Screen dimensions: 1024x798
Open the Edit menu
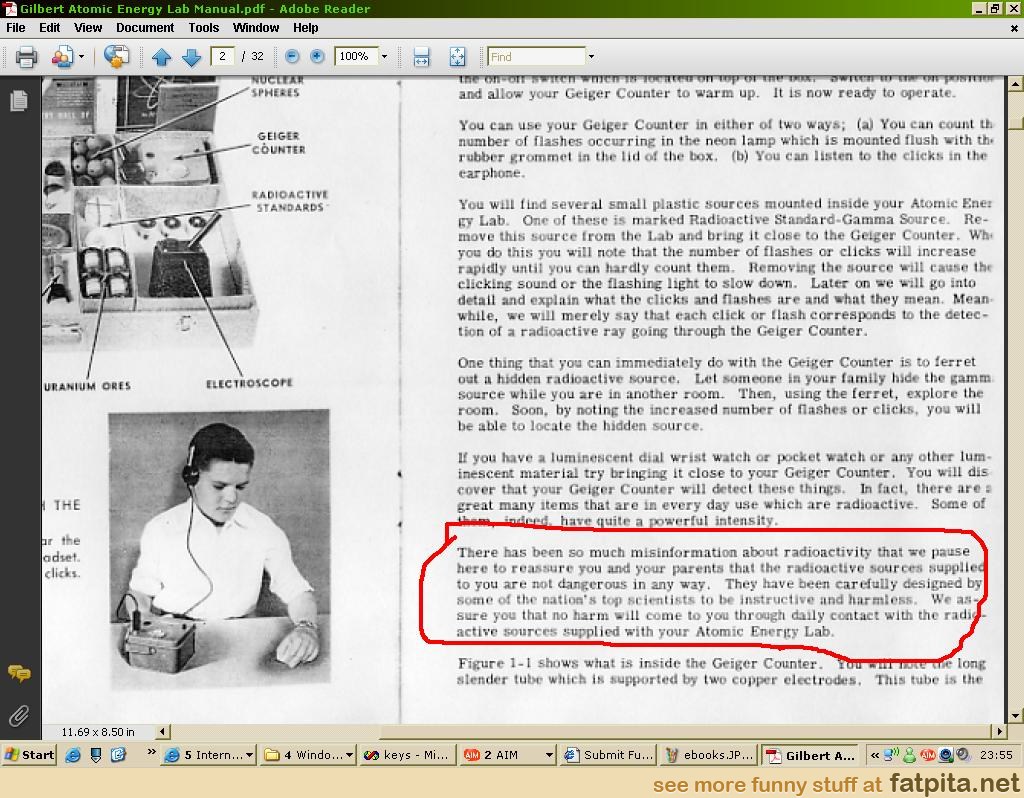(x=50, y=28)
